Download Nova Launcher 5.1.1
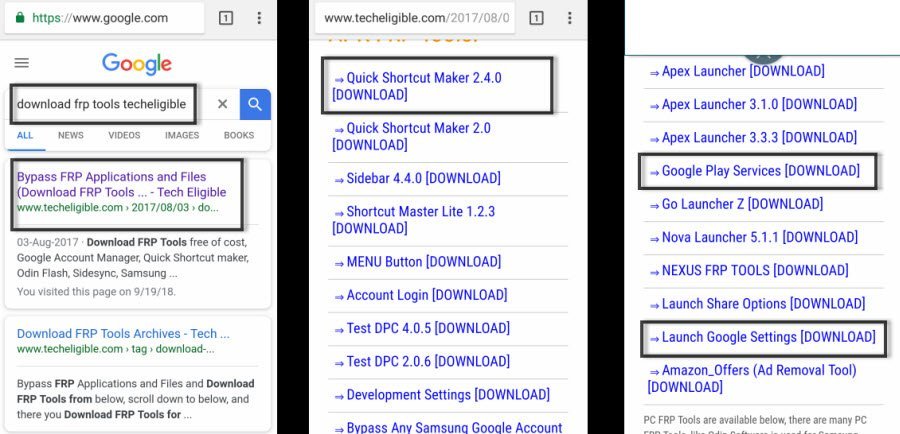The width and height of the screenshot is (900, 434). [754, 238]
